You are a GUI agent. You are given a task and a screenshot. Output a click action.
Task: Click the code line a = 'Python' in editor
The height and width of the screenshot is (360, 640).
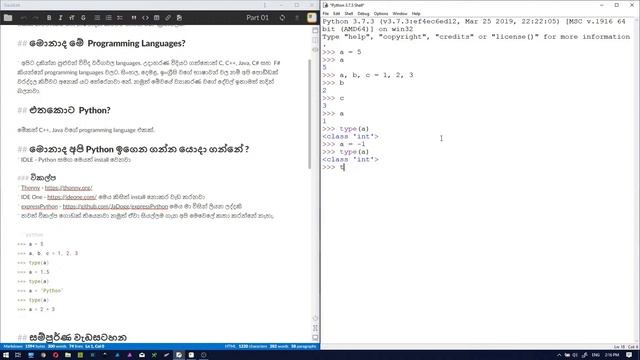pos(40,291)
